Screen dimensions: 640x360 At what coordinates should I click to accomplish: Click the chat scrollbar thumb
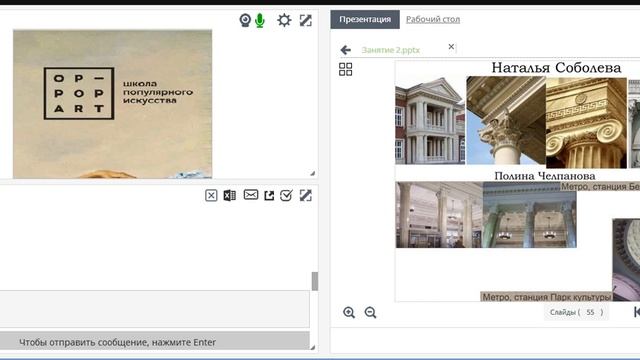315,281
